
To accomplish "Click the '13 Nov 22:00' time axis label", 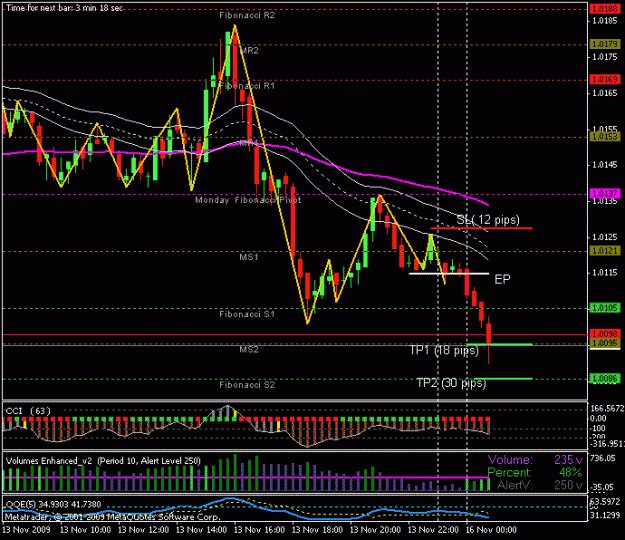I will (433, 530).
